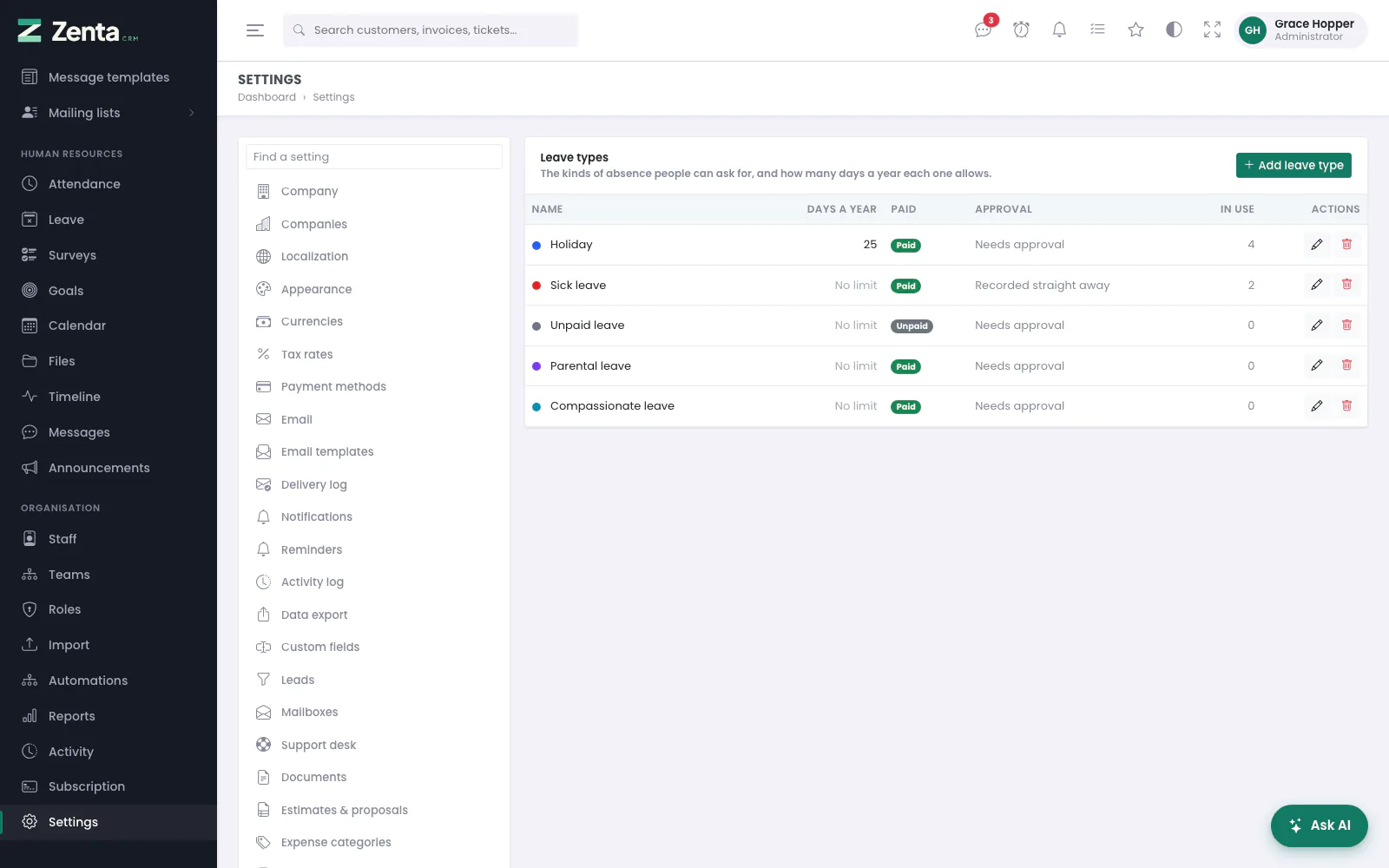Expand the Mailing lists submenu
The image size is (1389, 868).
(x=109, y=113)
